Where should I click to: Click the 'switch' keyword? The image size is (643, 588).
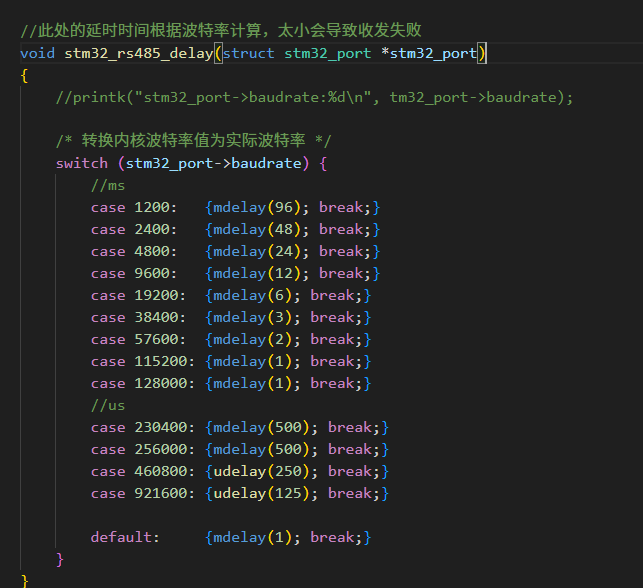[x=82, y=163]
